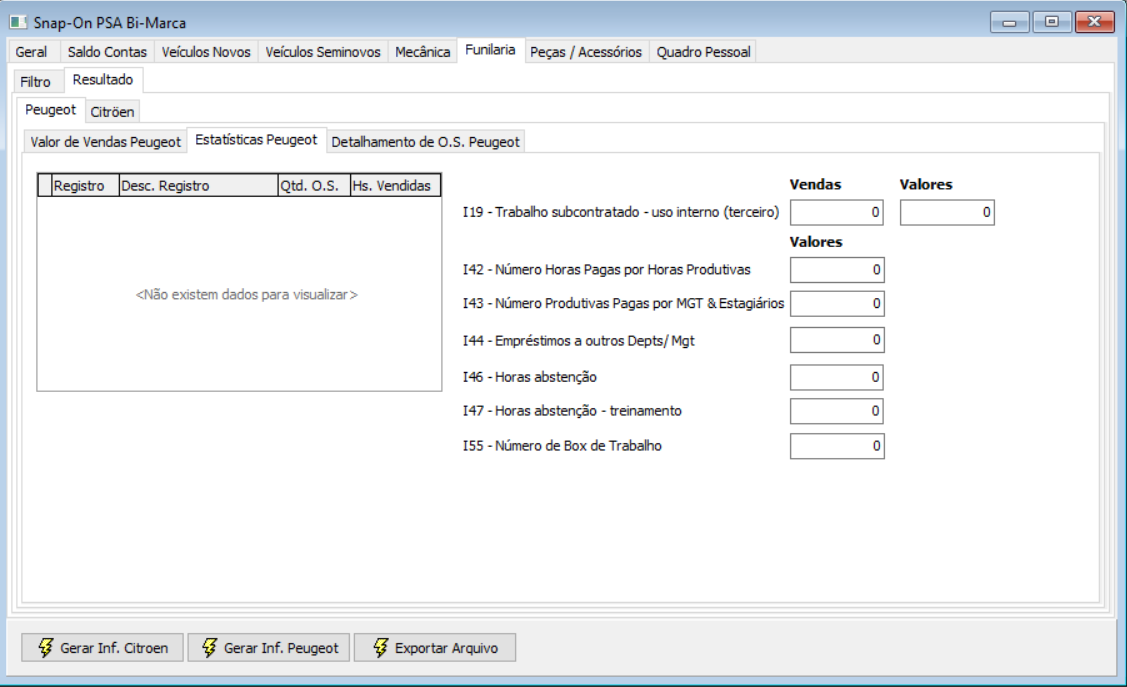The height and width of the screenshot is (687, 1127).
Task: Click the 'I19 - Trabalho subcontratado' label
Action: coord(621,212)
